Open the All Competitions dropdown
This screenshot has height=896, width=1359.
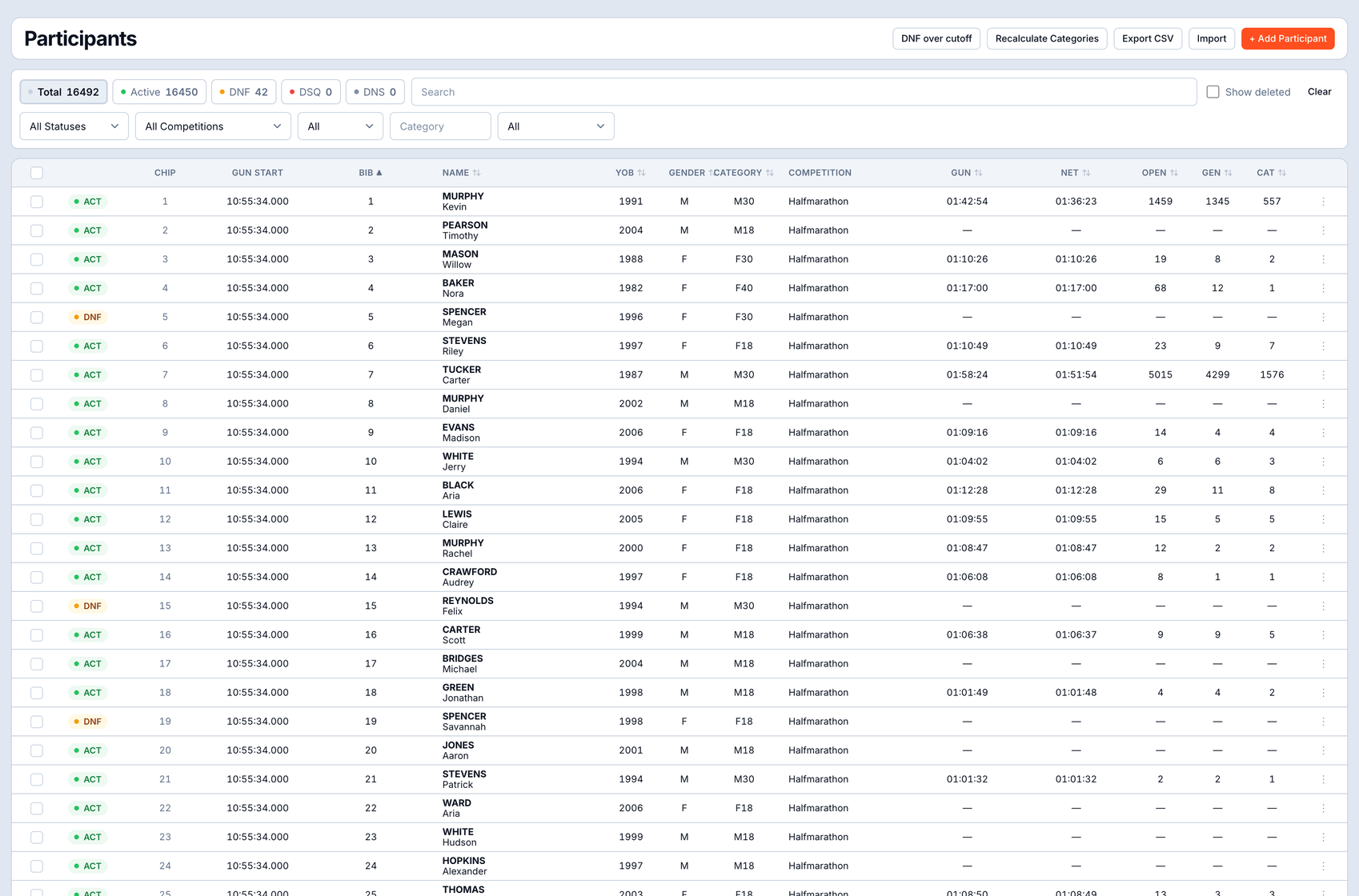tap(213, 126)
